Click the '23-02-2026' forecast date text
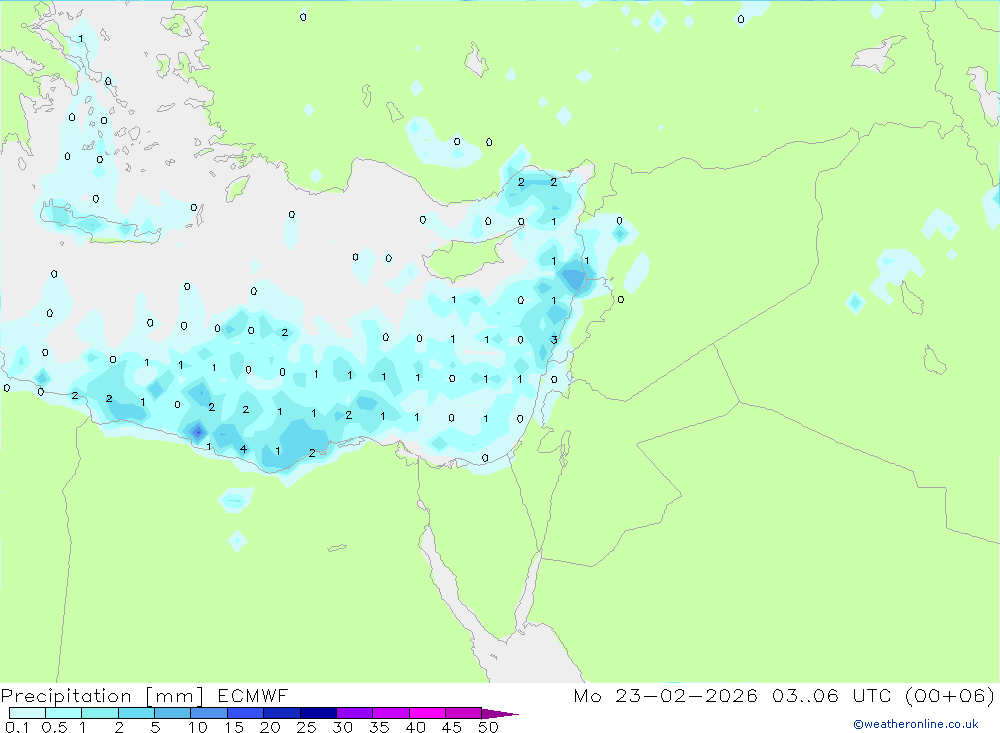Image resolution: width=1000 pixels, height=733 pixels. tap(686, 695)
